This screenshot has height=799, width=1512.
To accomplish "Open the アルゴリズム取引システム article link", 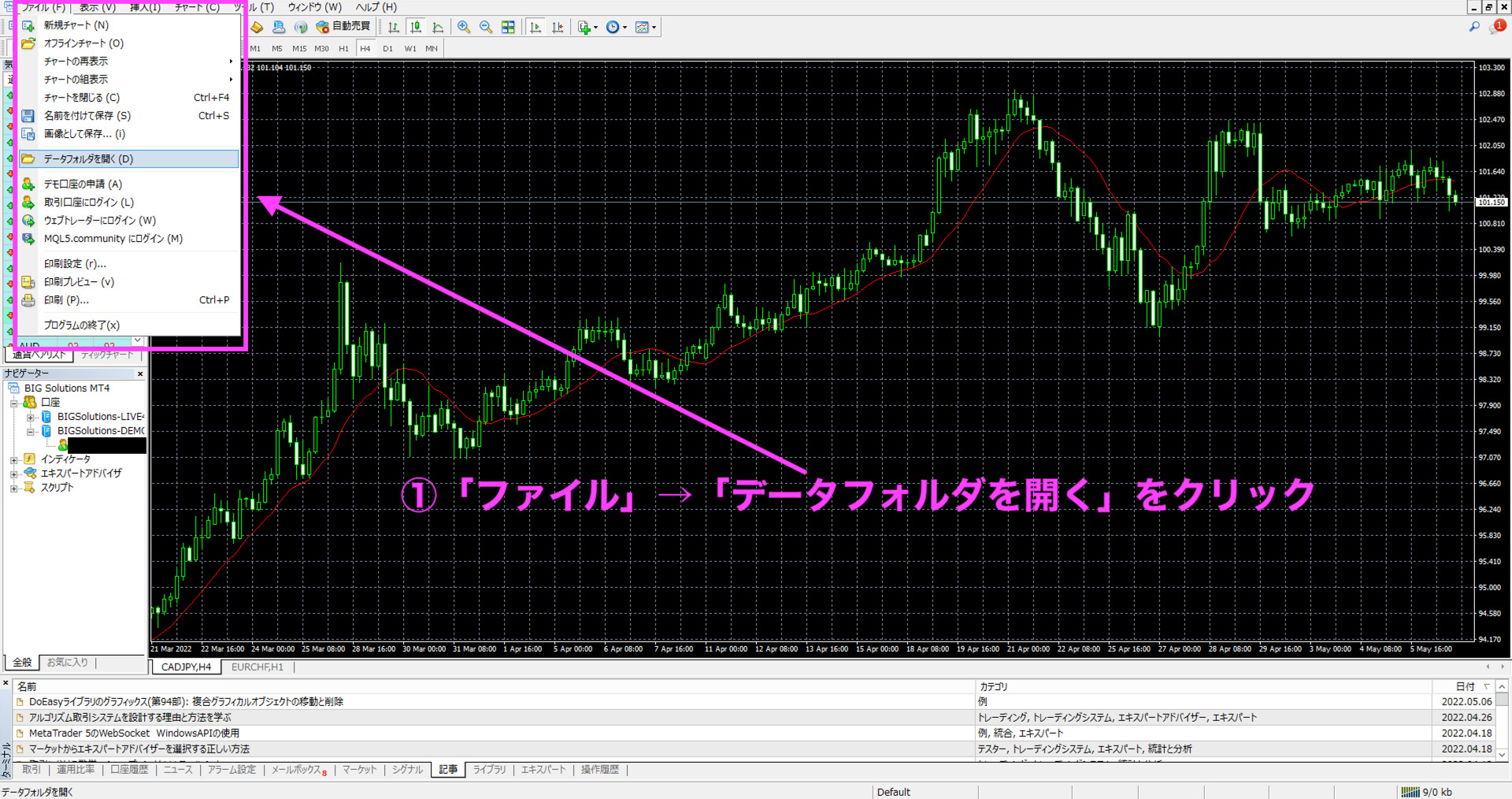I will point(130,718).
